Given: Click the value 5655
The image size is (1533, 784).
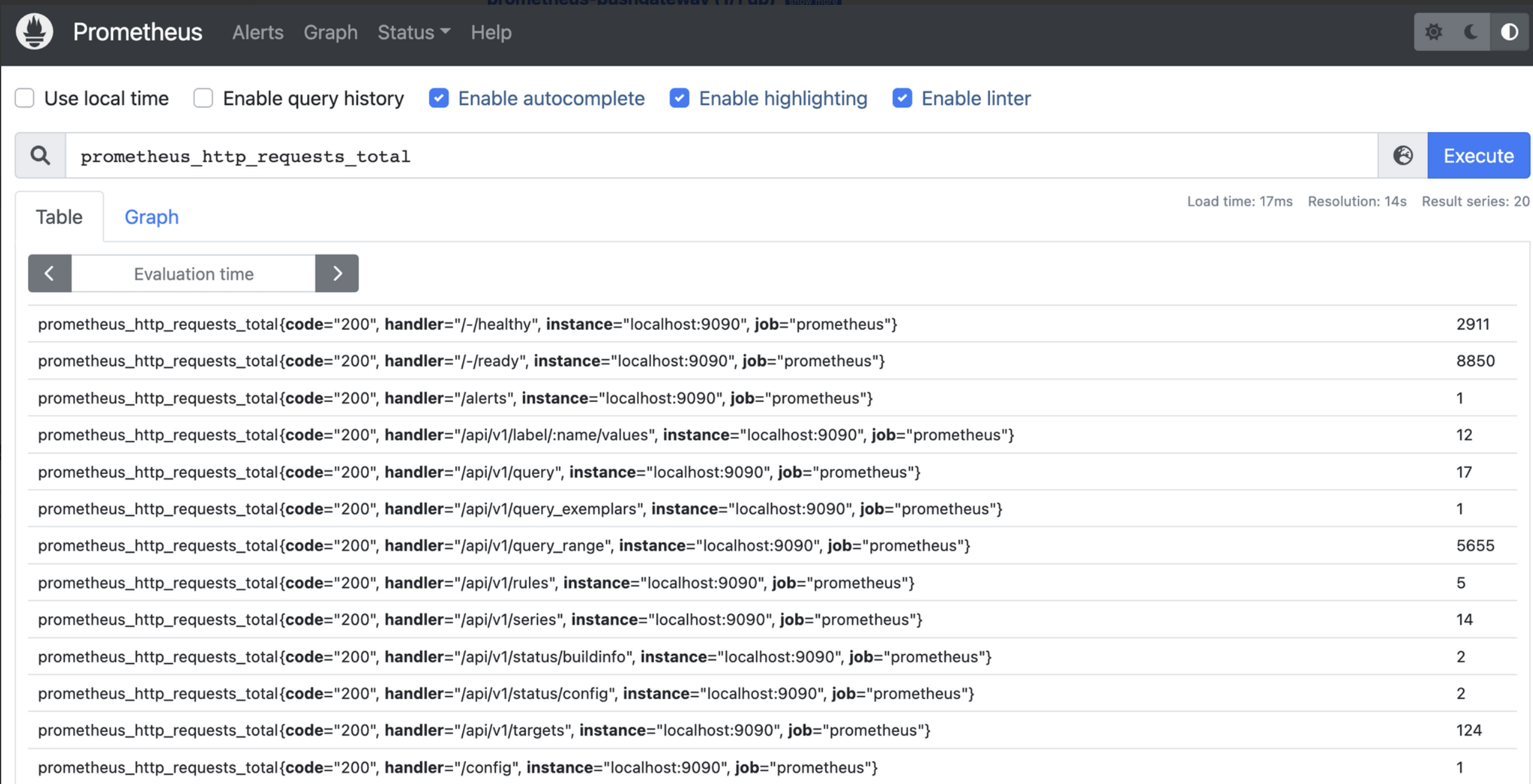Looking at the screenshot, I should [x=1476, y=545].
